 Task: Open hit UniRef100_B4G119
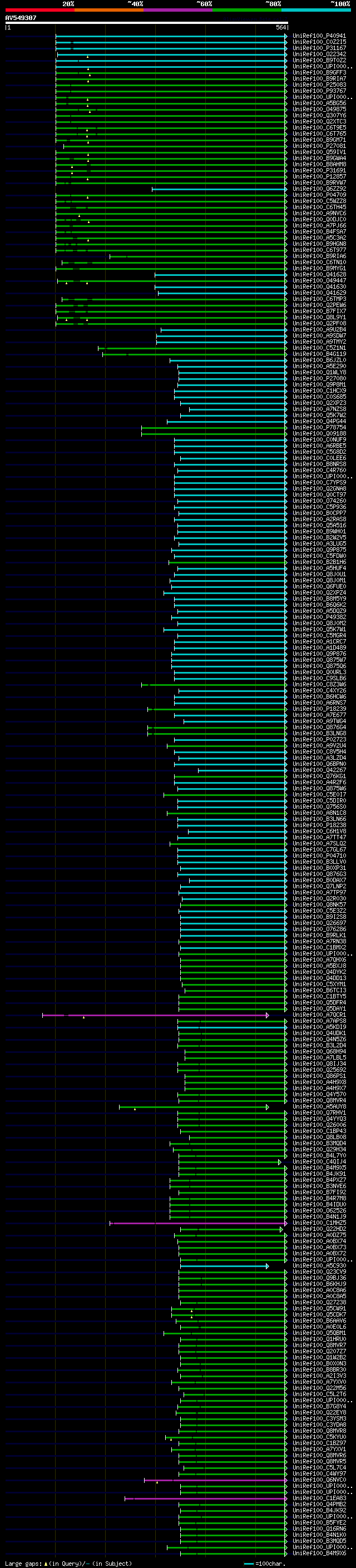tap(319, 354)
